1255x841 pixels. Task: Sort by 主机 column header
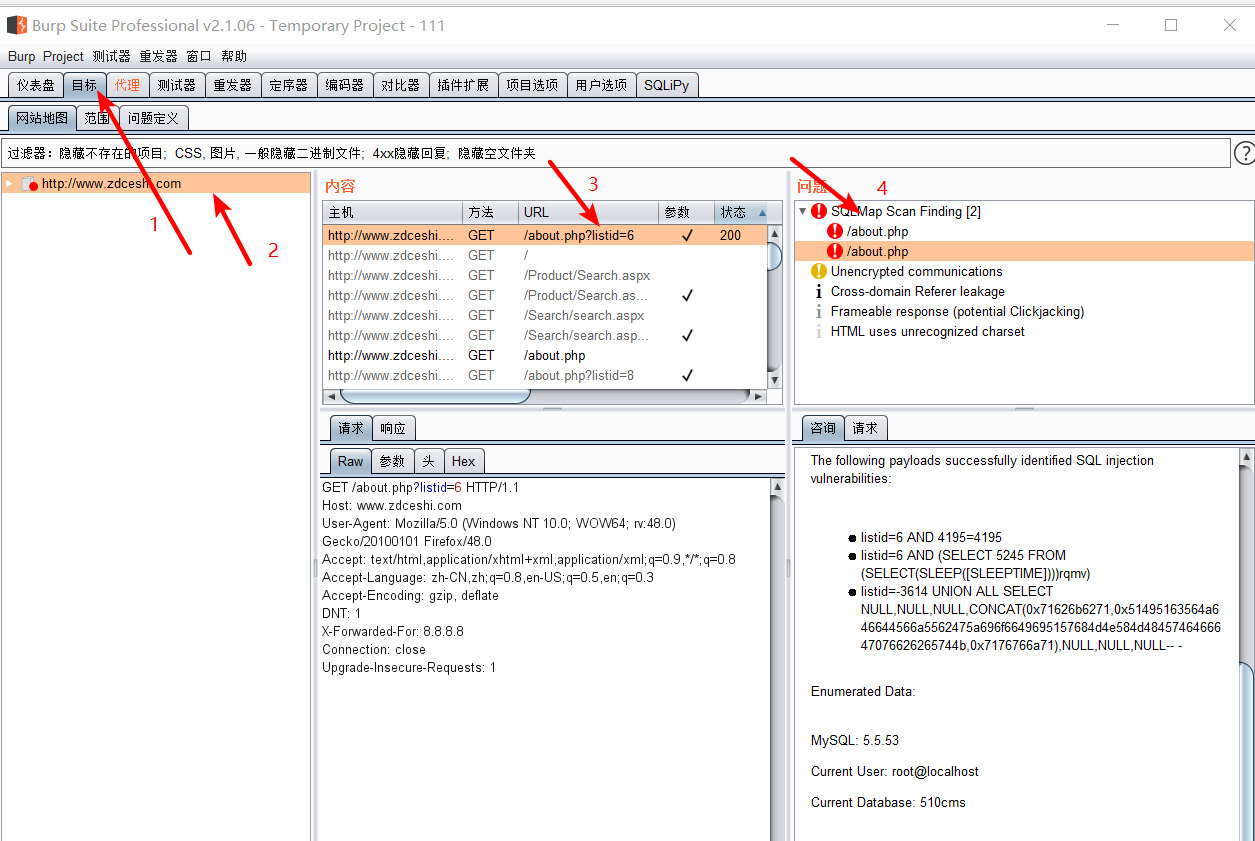point(392,213)
